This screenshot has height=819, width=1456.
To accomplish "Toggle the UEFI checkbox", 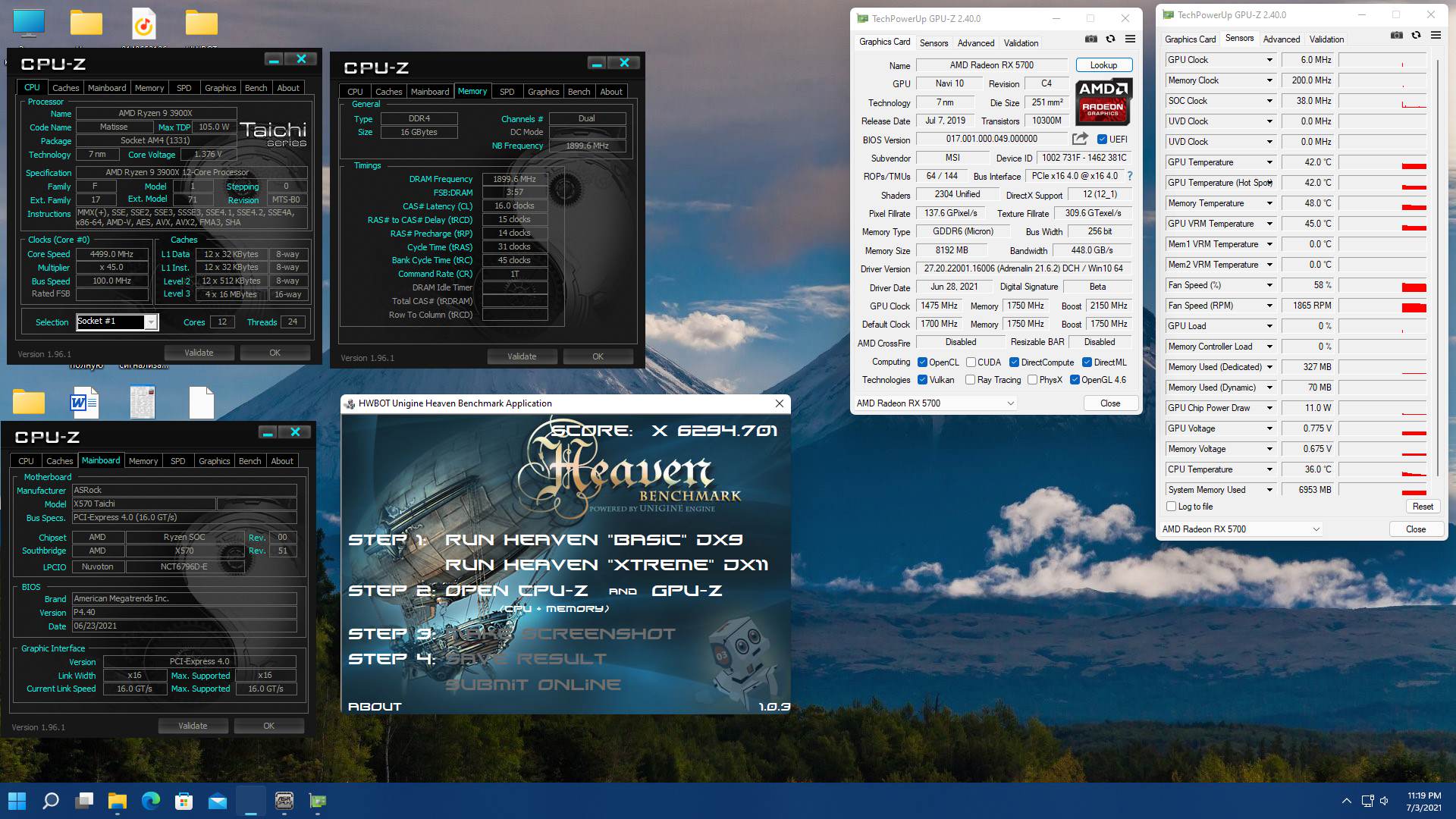I will tap(1102, 139).
